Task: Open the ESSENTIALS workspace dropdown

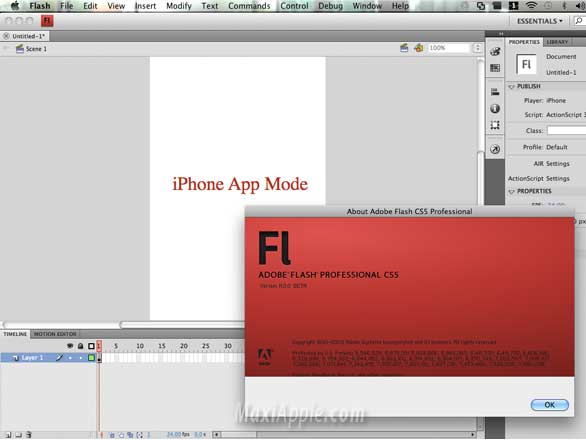Action: click(x=539, y=21)
